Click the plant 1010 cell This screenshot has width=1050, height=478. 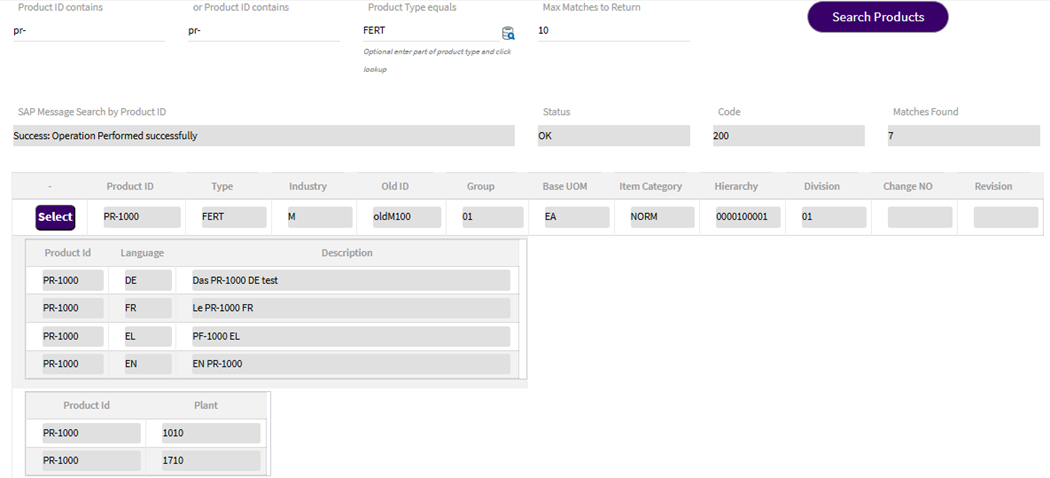click(x=210, y=433)
